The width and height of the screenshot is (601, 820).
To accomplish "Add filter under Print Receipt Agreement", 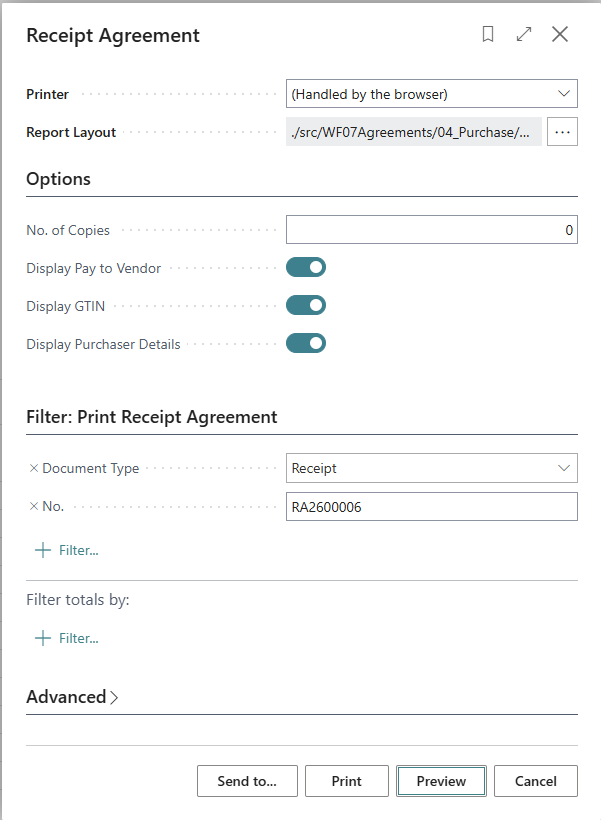I will click(67, 550).
